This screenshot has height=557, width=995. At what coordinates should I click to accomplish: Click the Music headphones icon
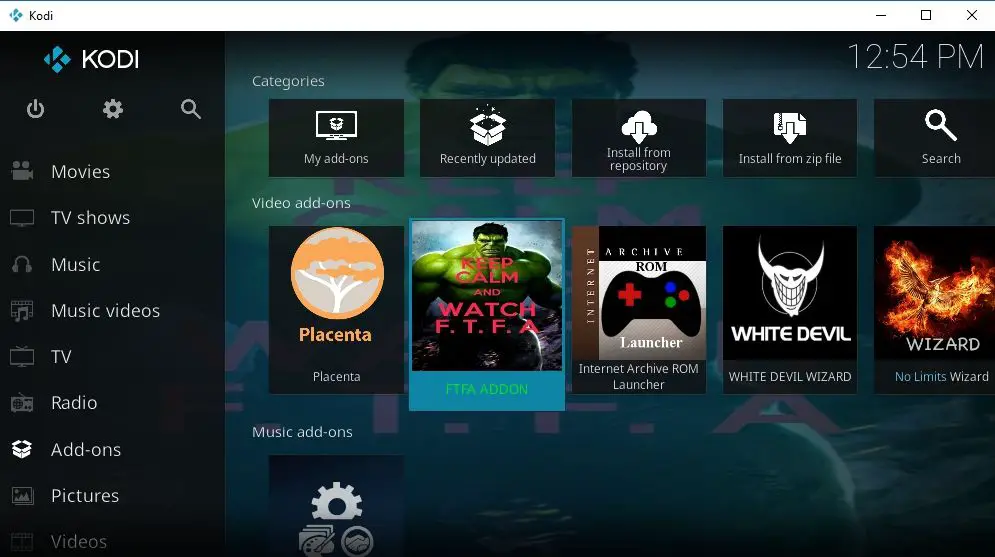(x=22, y=264)
